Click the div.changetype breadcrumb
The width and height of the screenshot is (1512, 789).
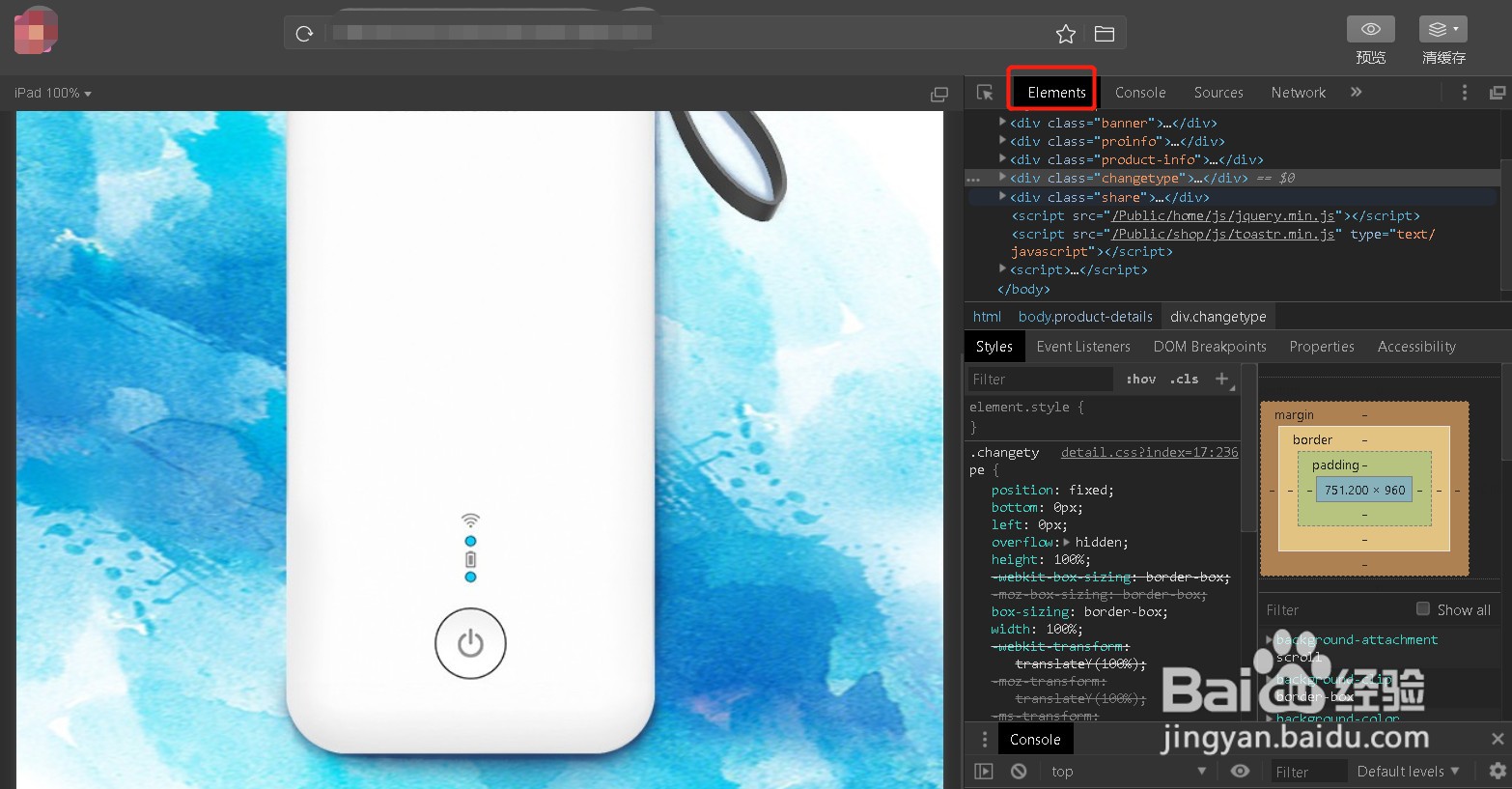(1218, 317)
